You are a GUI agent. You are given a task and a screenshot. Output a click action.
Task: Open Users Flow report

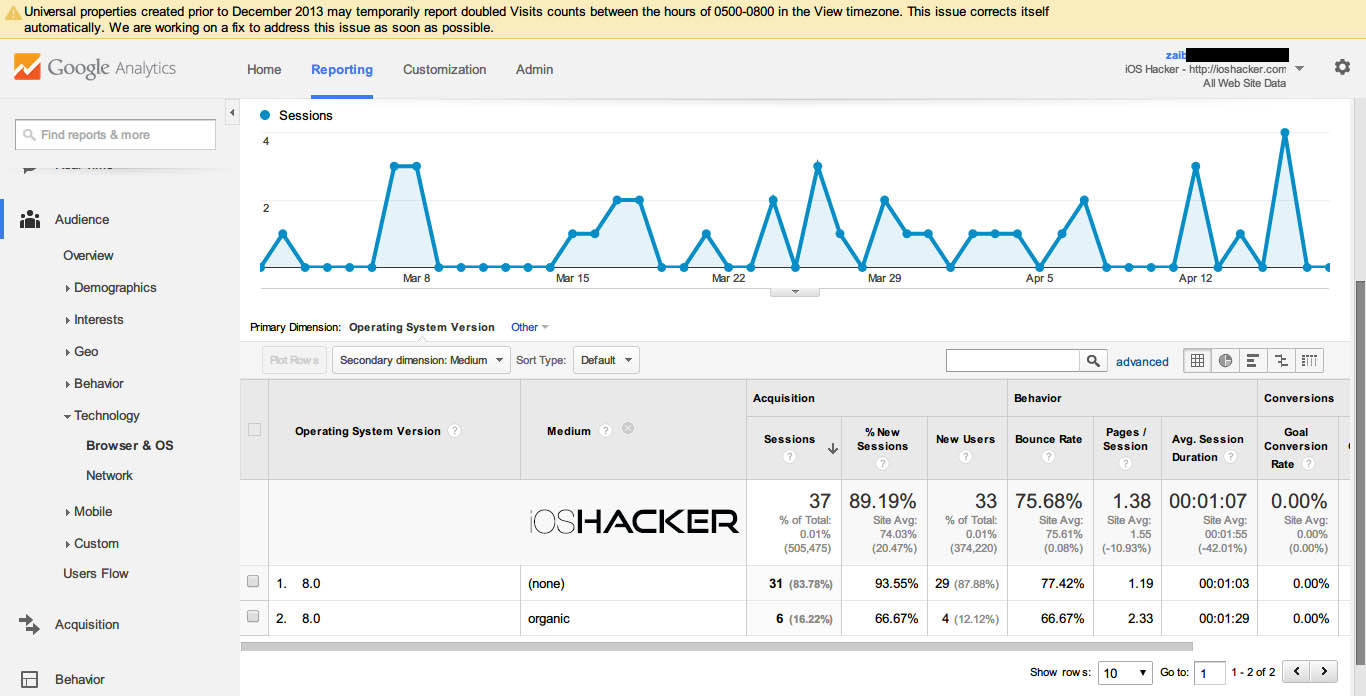(x=96, y=574)
